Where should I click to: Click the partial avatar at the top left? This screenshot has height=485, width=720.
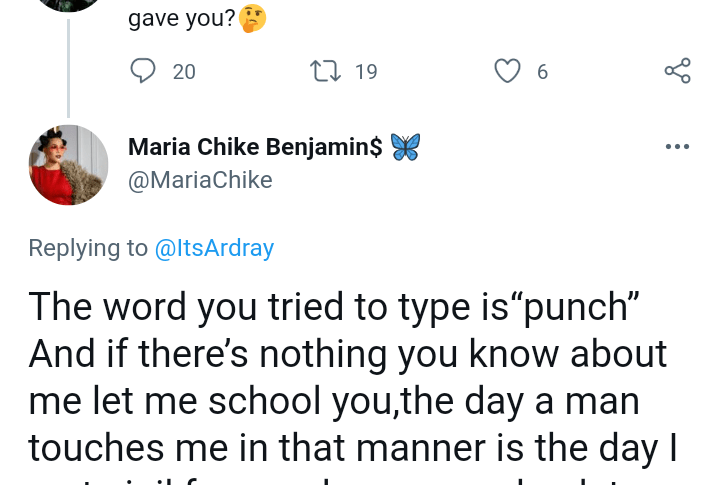point(68,5)
